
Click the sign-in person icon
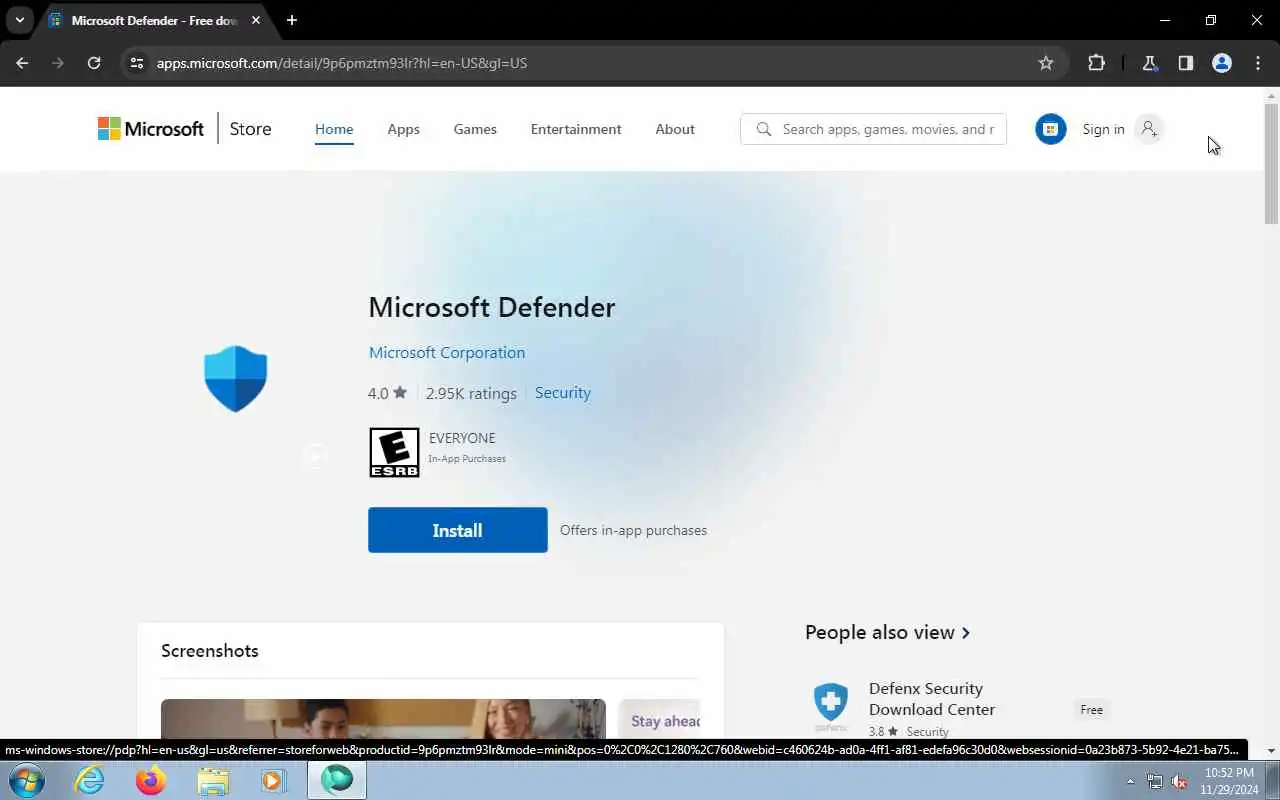(x=1148, y=129)
